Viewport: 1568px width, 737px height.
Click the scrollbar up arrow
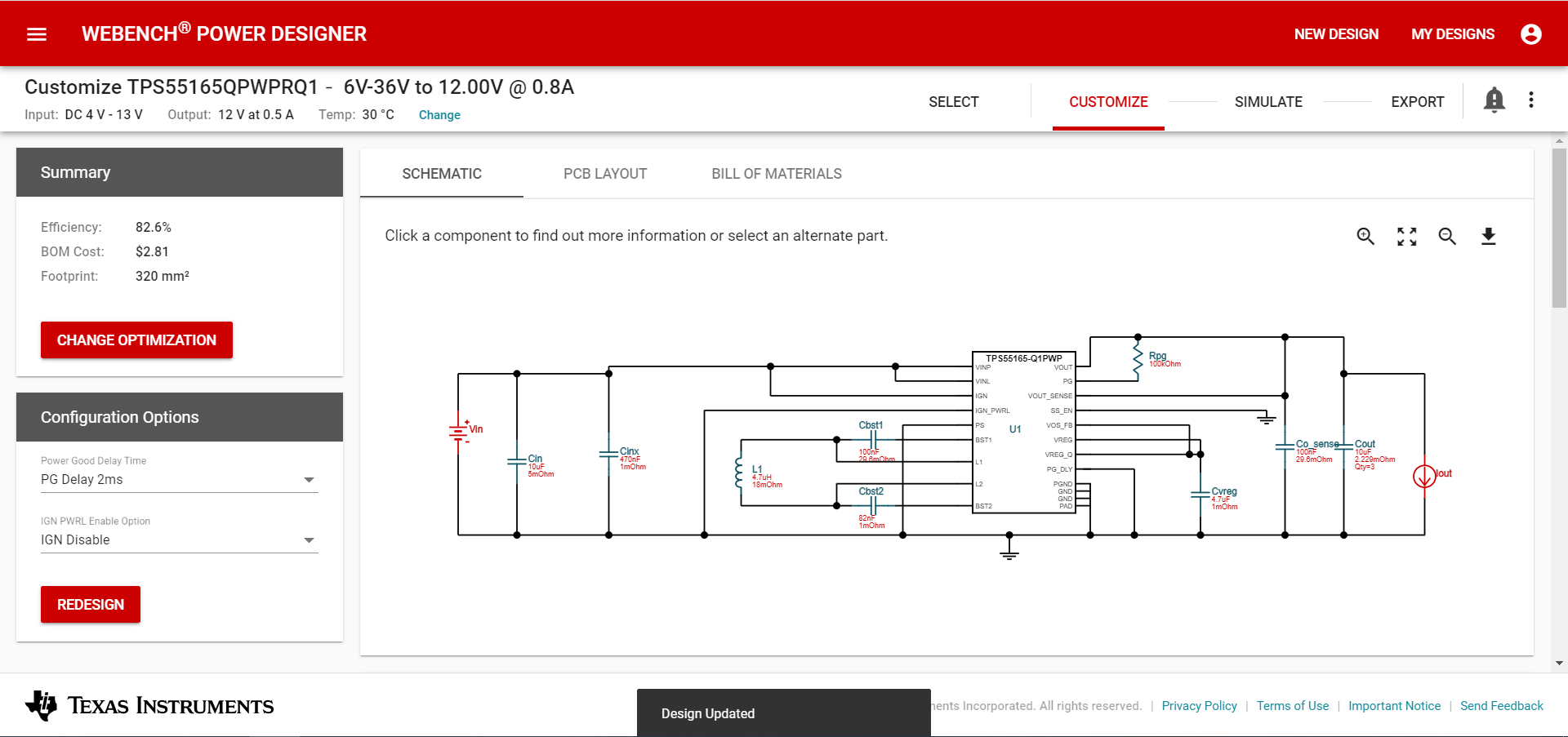coord(1559,141)
